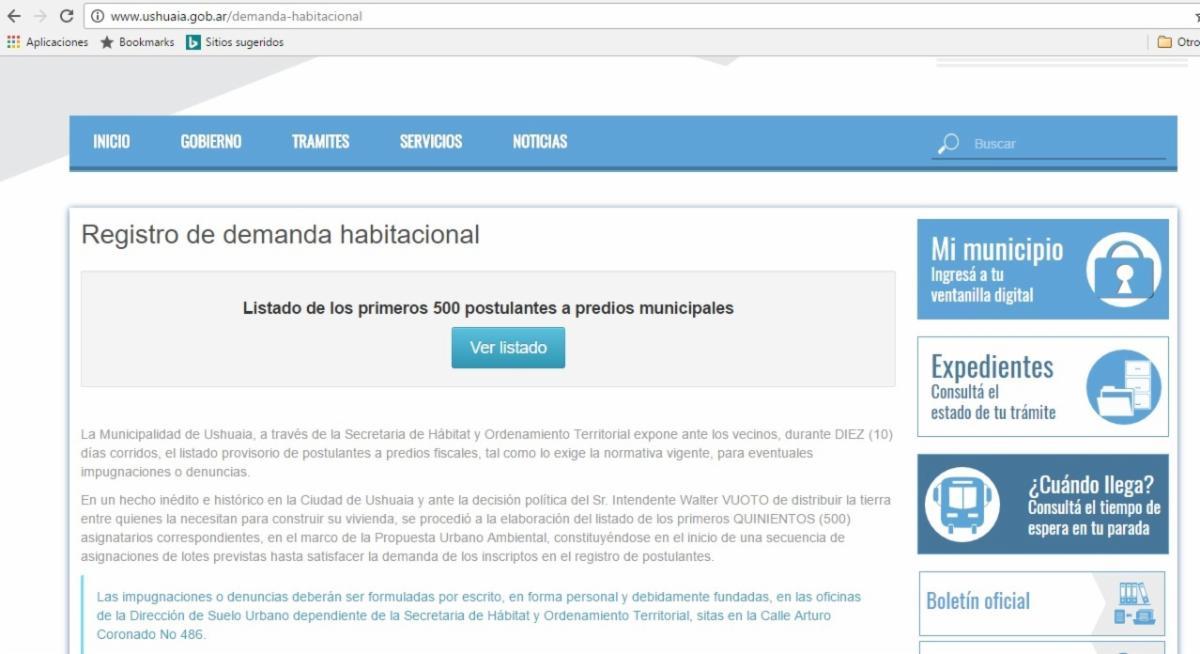Click the browser address bar URL

click(235, 16)
